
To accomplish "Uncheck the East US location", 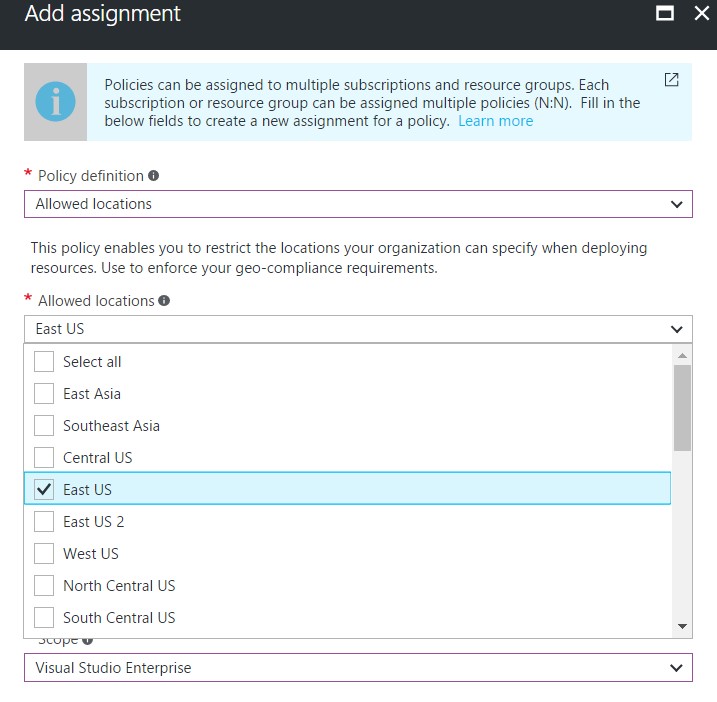I will (44, 490).
